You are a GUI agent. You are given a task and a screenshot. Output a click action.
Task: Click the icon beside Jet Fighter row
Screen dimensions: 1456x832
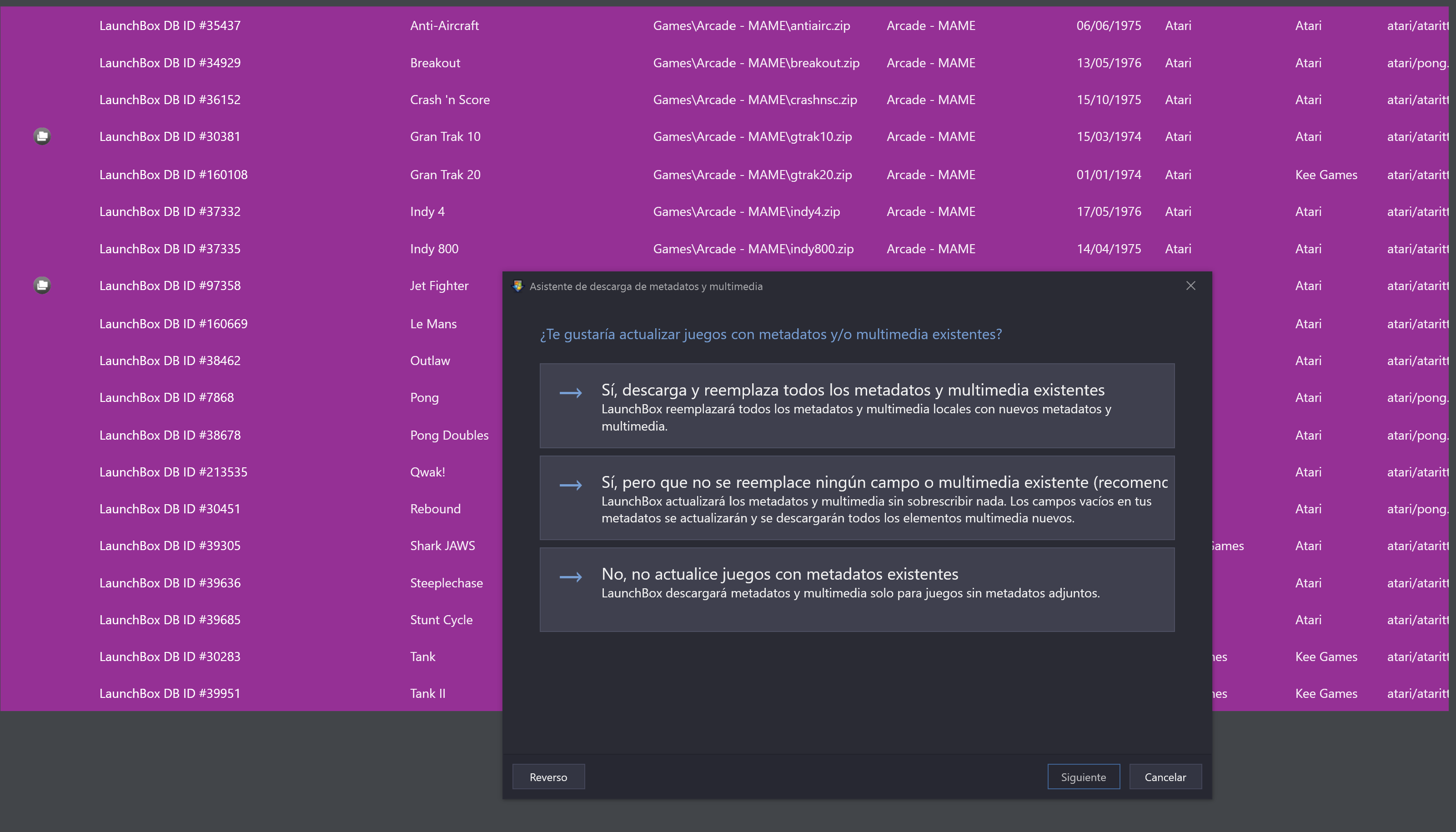point(42,285)
